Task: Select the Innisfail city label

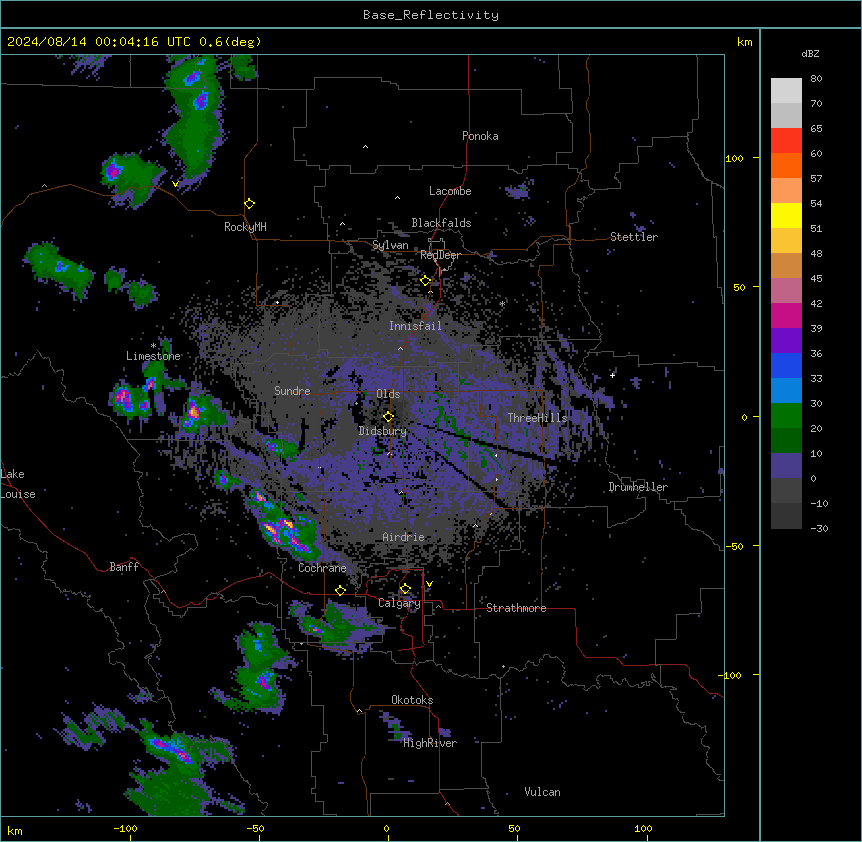Action: [416, 326]
